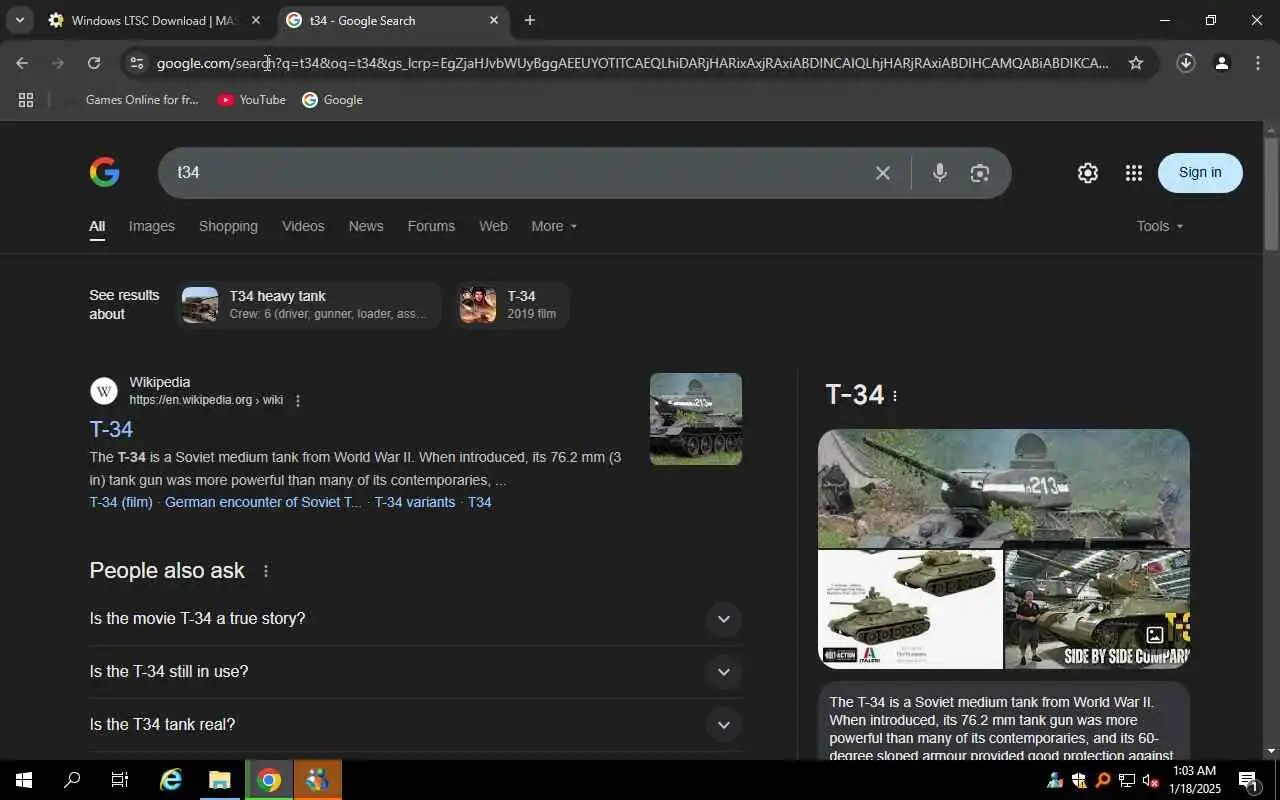Open three-dot options for Wikipedia result
This screenshot has width=1280, height=800.
(x=298, y=401)
